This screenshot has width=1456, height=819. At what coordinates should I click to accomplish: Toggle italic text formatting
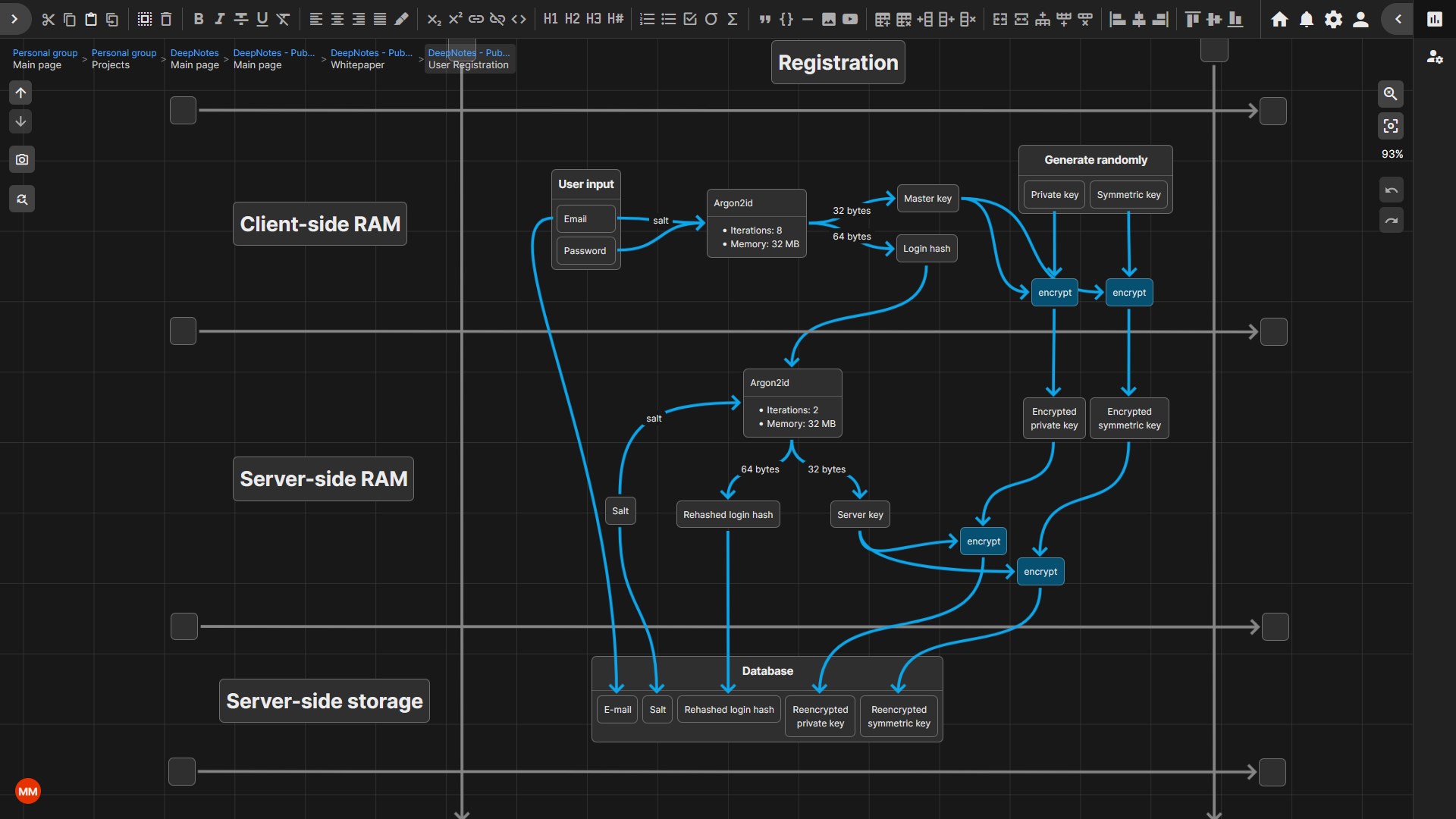(x=219, y=19)
